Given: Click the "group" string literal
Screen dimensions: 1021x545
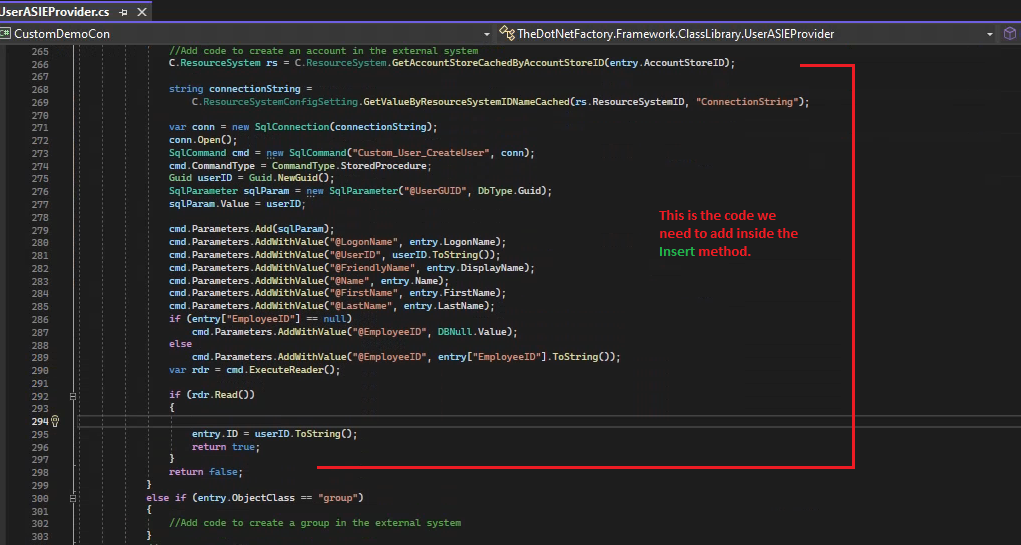Looking at the screenshot, I should (337, 498).
